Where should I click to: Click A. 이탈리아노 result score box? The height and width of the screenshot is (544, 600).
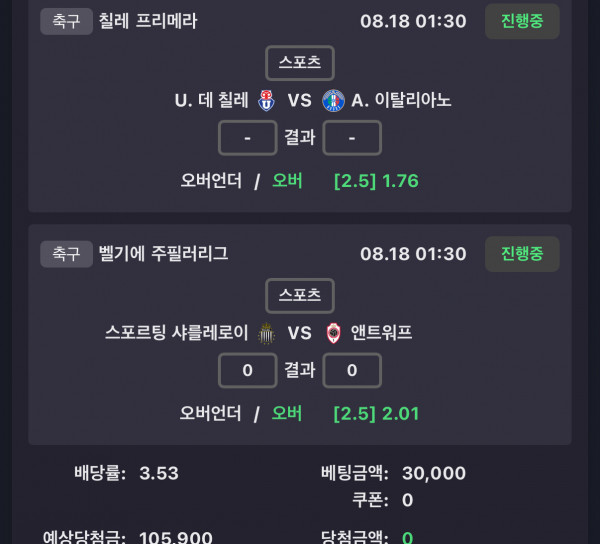coord(352,138)
